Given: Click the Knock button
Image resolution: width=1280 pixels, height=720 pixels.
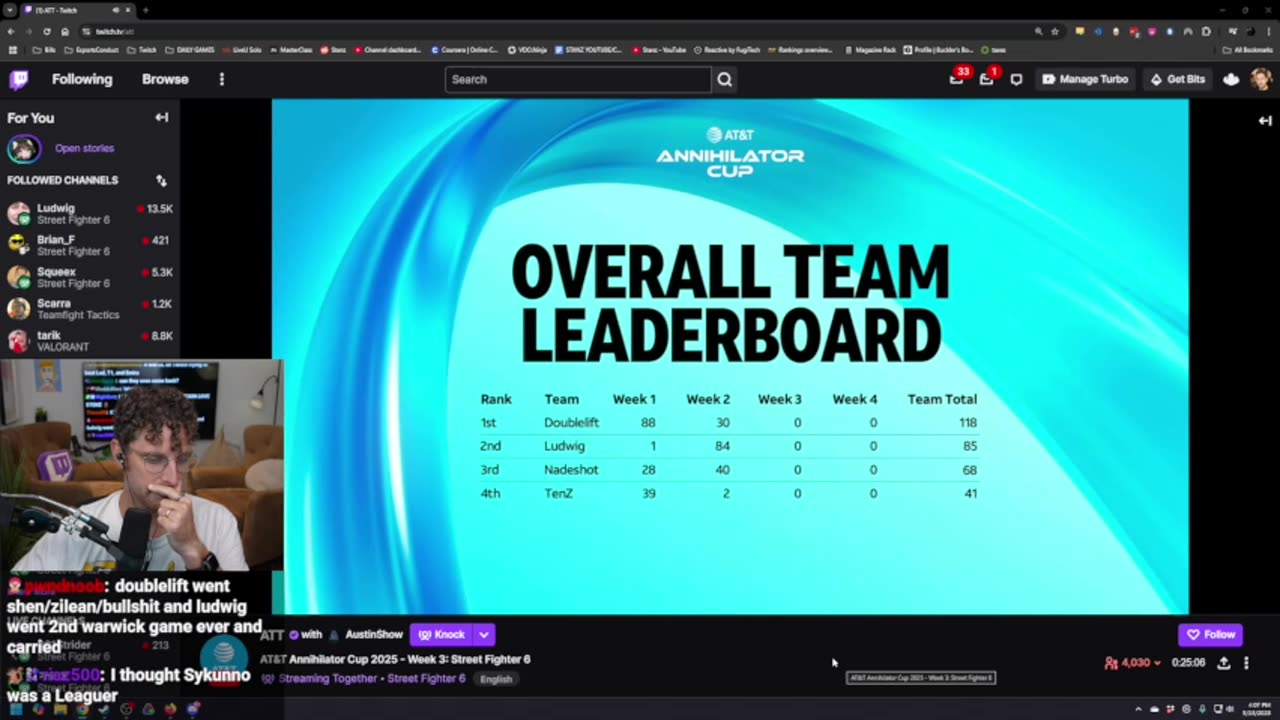Looking at the screenshot, I should [442, 634].
